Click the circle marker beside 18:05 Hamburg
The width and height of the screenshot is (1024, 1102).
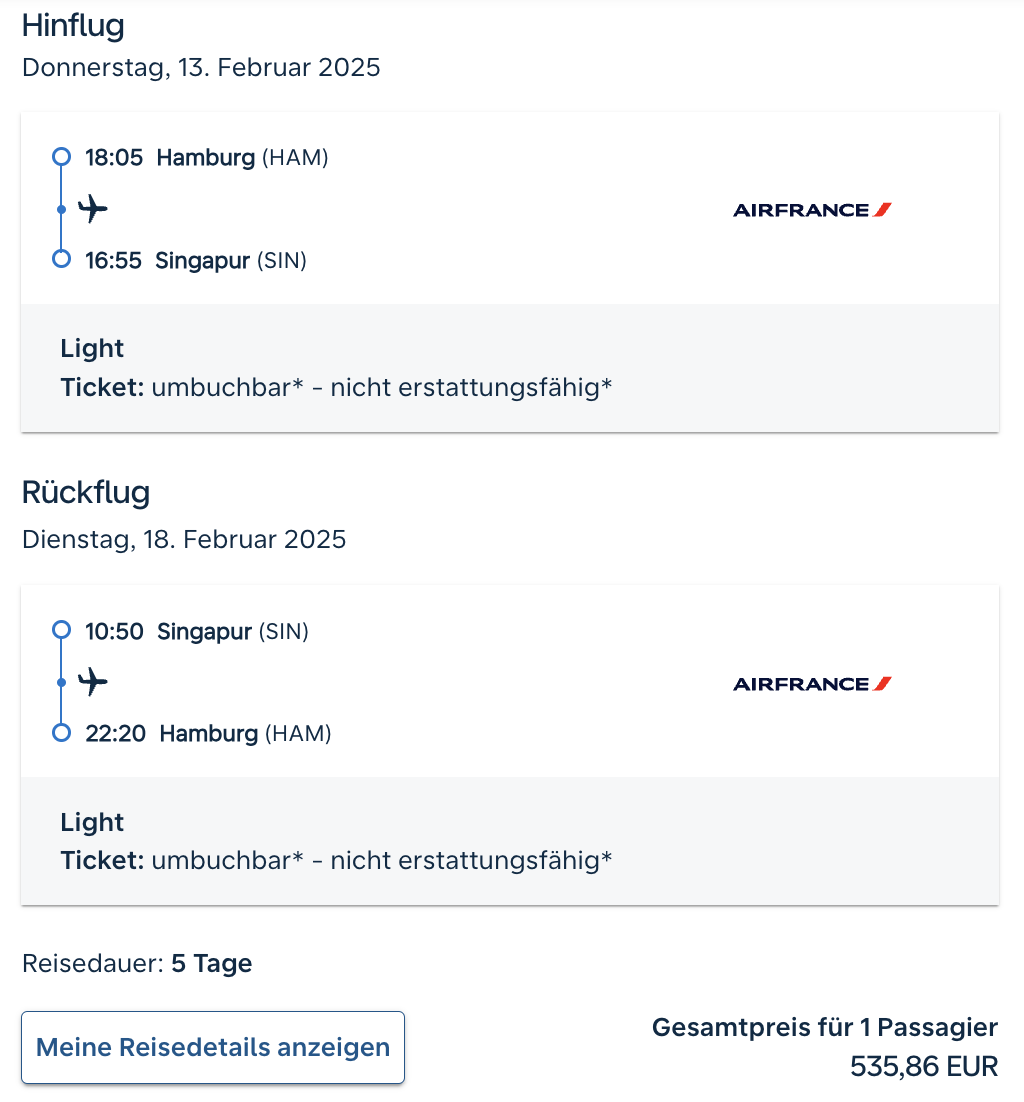point(61,157)
